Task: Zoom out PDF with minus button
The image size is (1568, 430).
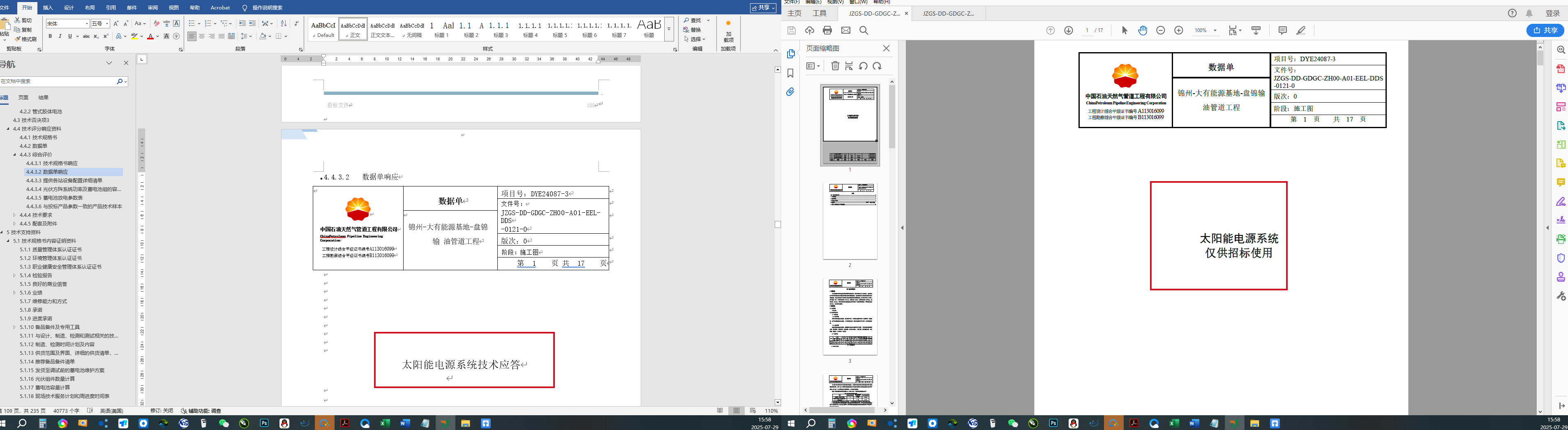Action: point(1160,30)
